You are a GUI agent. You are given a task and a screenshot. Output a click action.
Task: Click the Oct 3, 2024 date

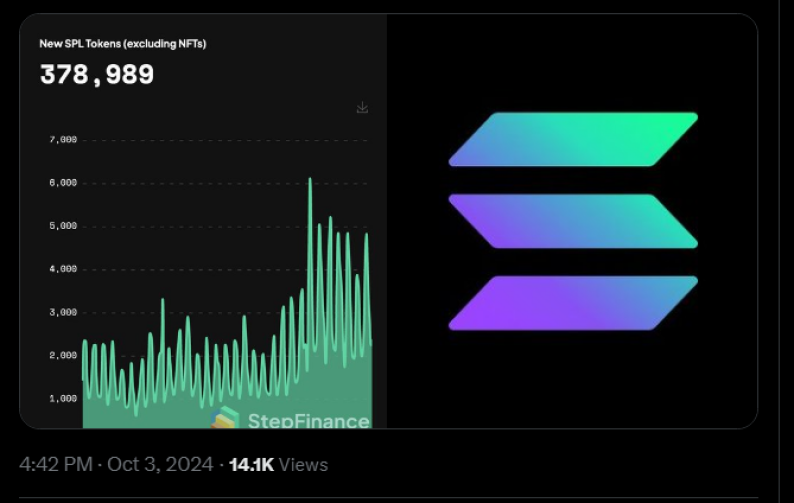[x=160, y=465]
